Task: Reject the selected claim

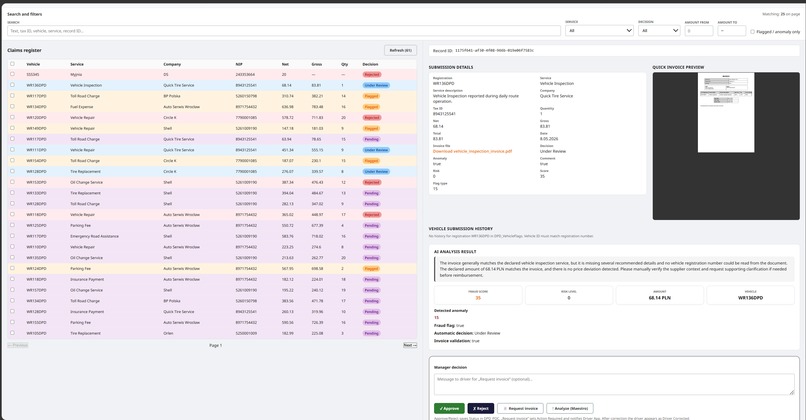Action: pyautogui.click(x=481, y=408)
